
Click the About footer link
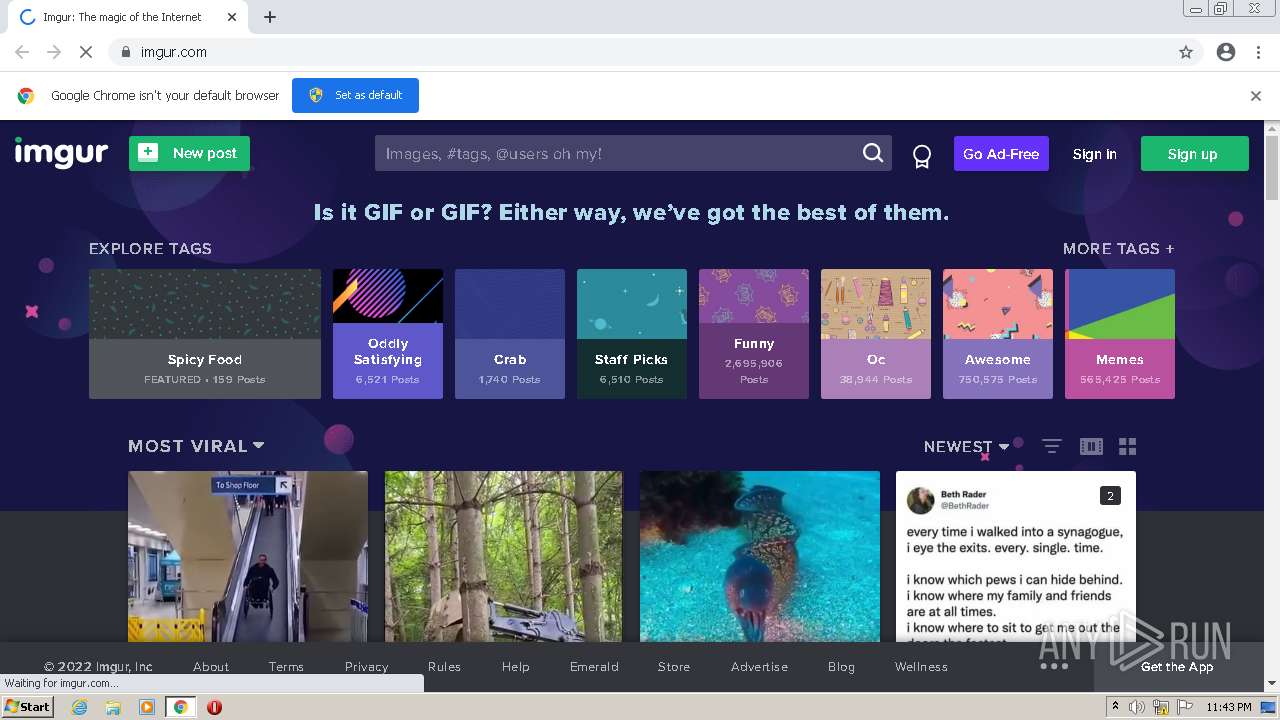(211, 666)
